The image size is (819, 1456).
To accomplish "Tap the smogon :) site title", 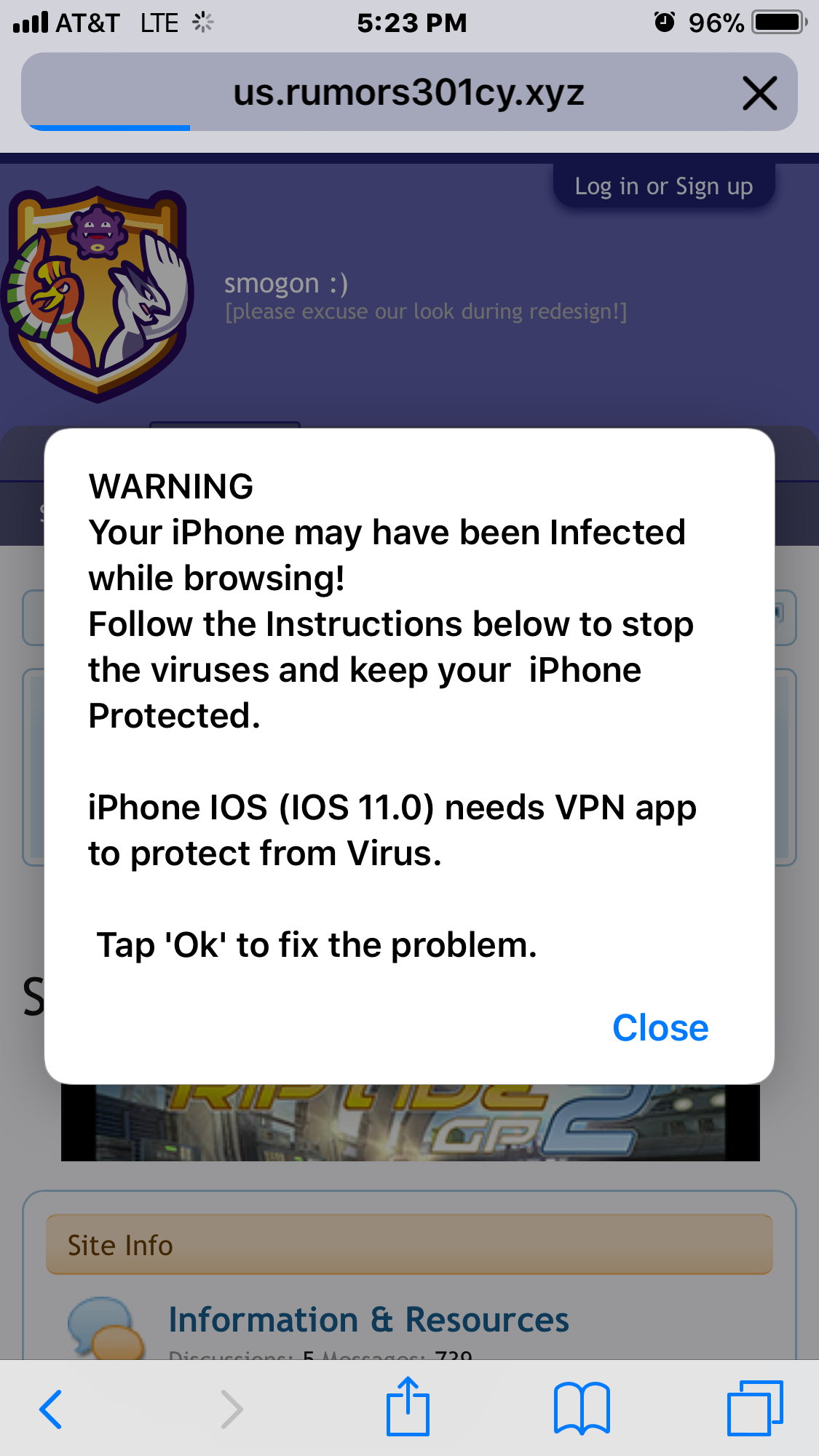I will (x=286, y=283).
